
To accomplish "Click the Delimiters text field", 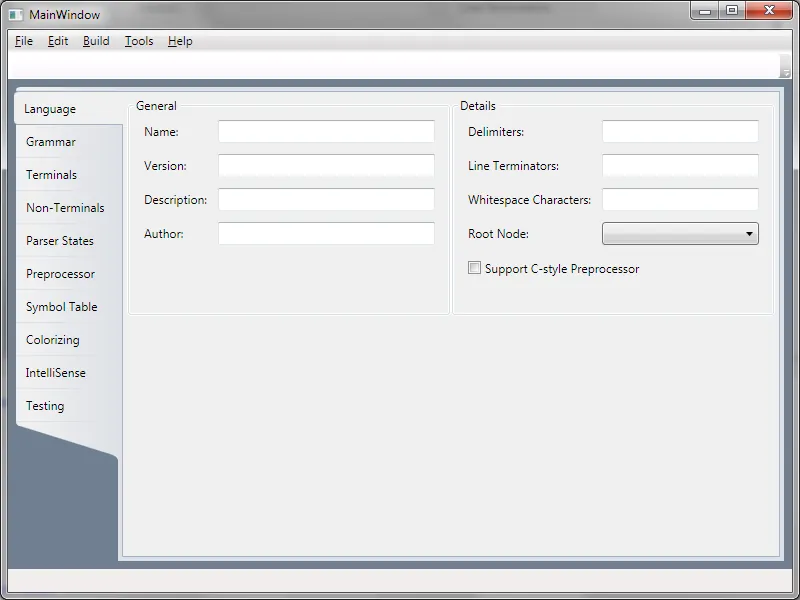I will [680, 132].
